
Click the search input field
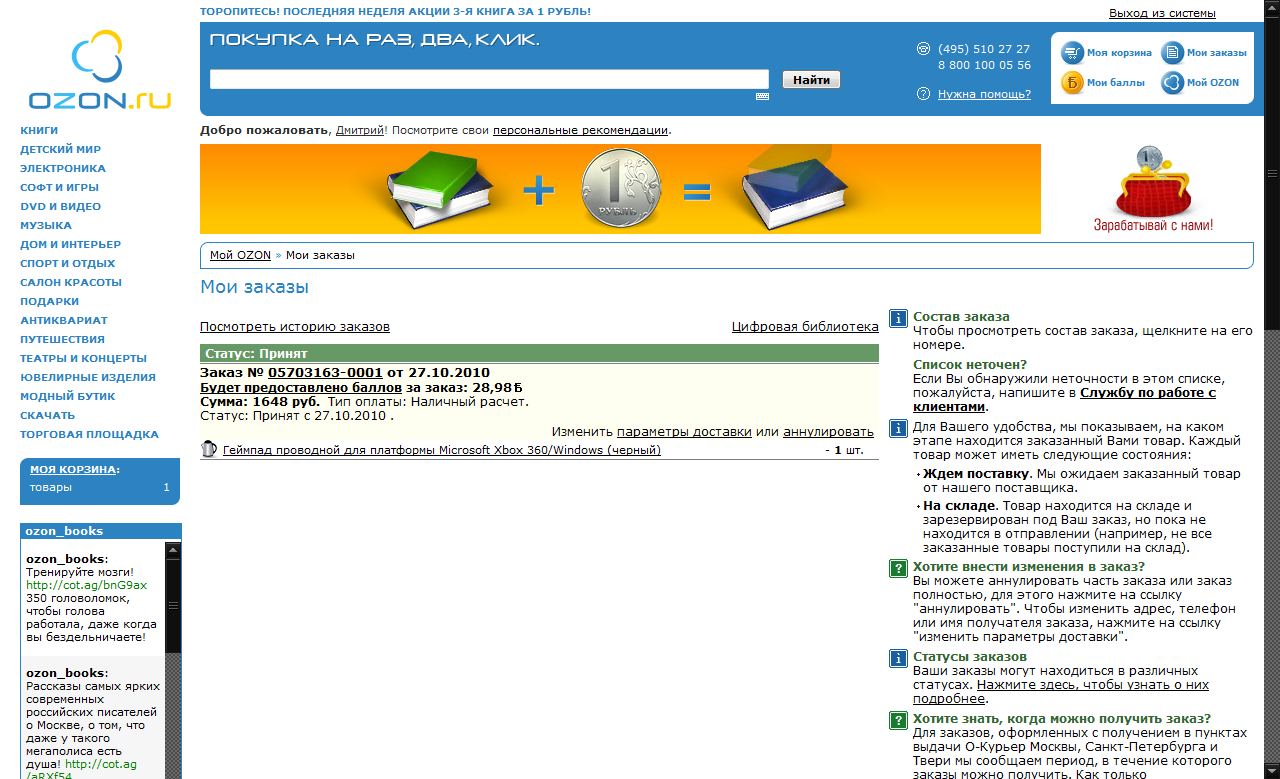[489, 79]
